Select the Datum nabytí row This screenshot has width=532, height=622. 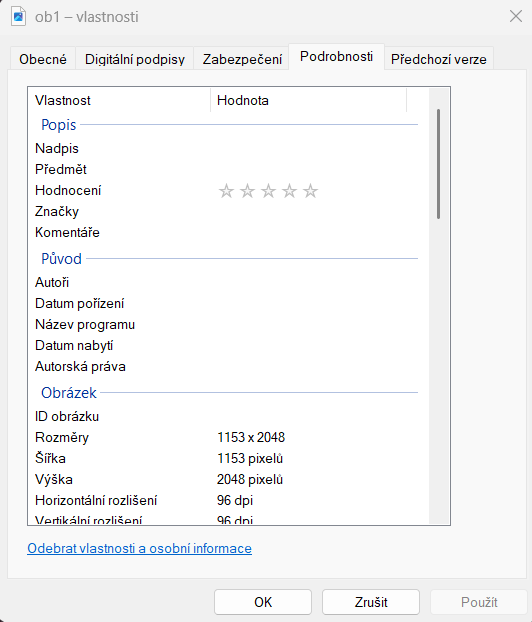[x=223, y=346]
